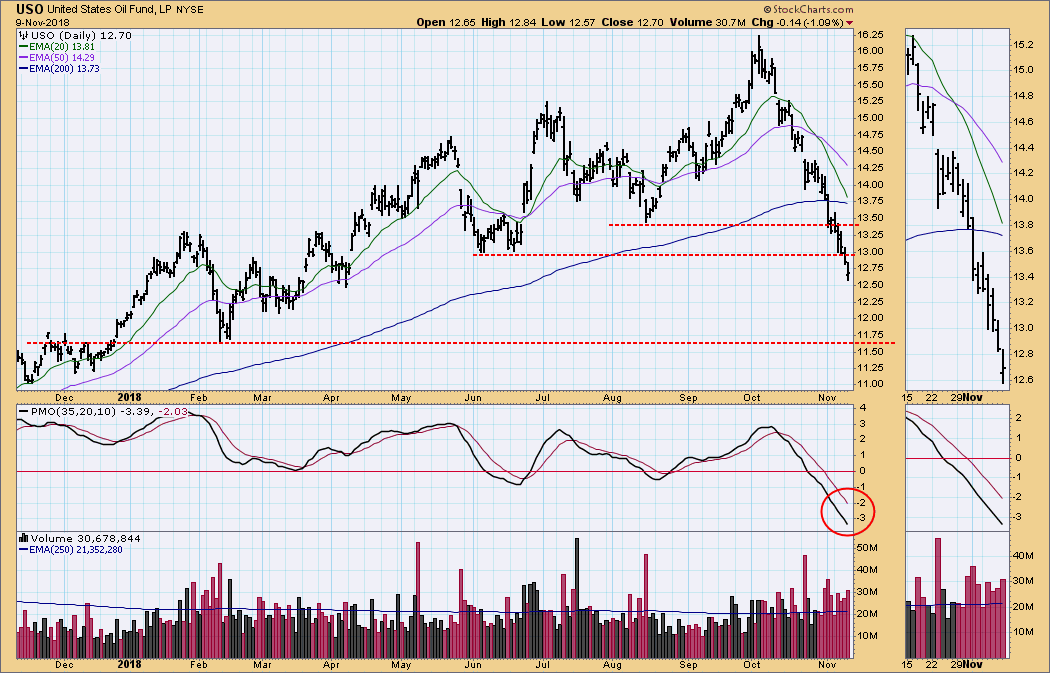Click the "EMA(20) 13.81" legend text

62,47
